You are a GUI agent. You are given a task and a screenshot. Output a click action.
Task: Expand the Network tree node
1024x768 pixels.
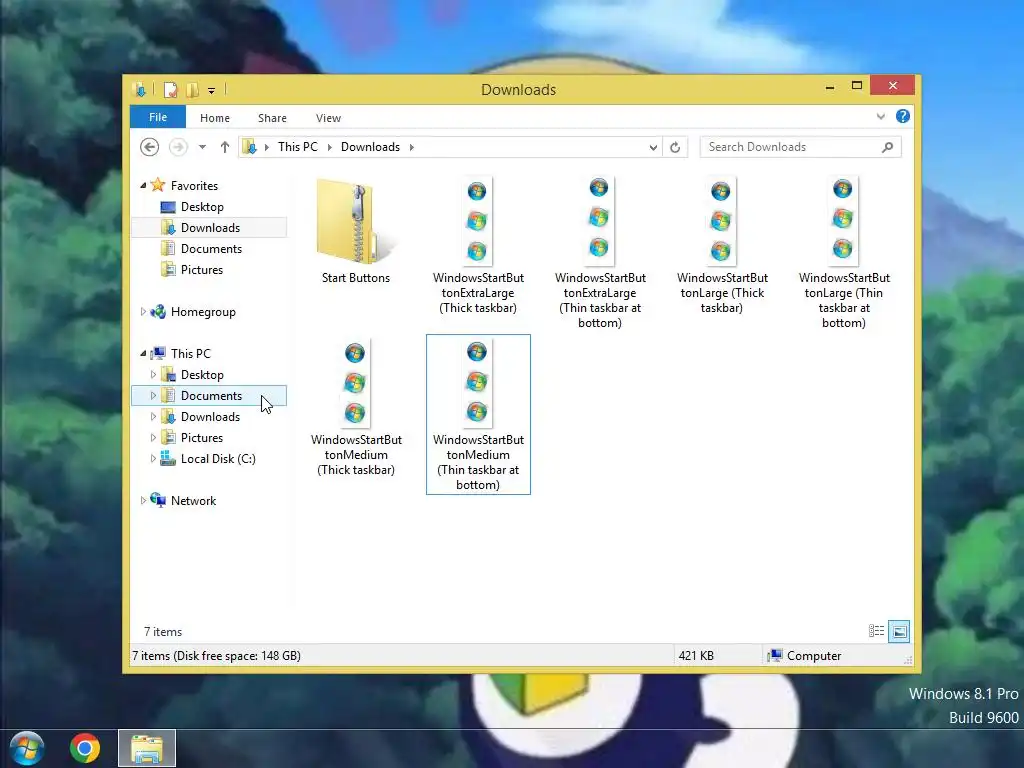[143, 500]
